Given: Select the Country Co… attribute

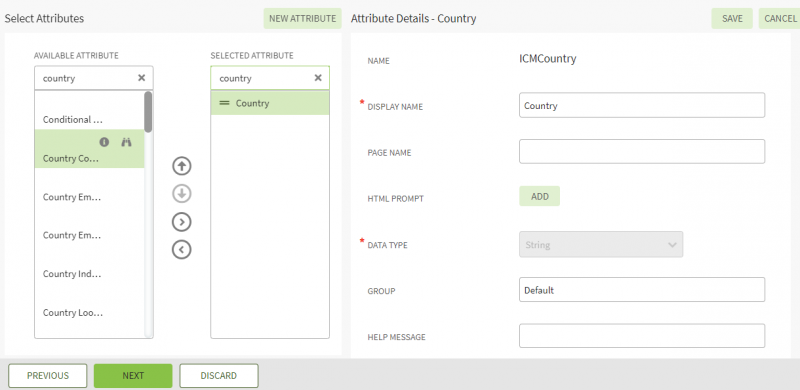Looking at the screenshot, I should coord(89,149).
